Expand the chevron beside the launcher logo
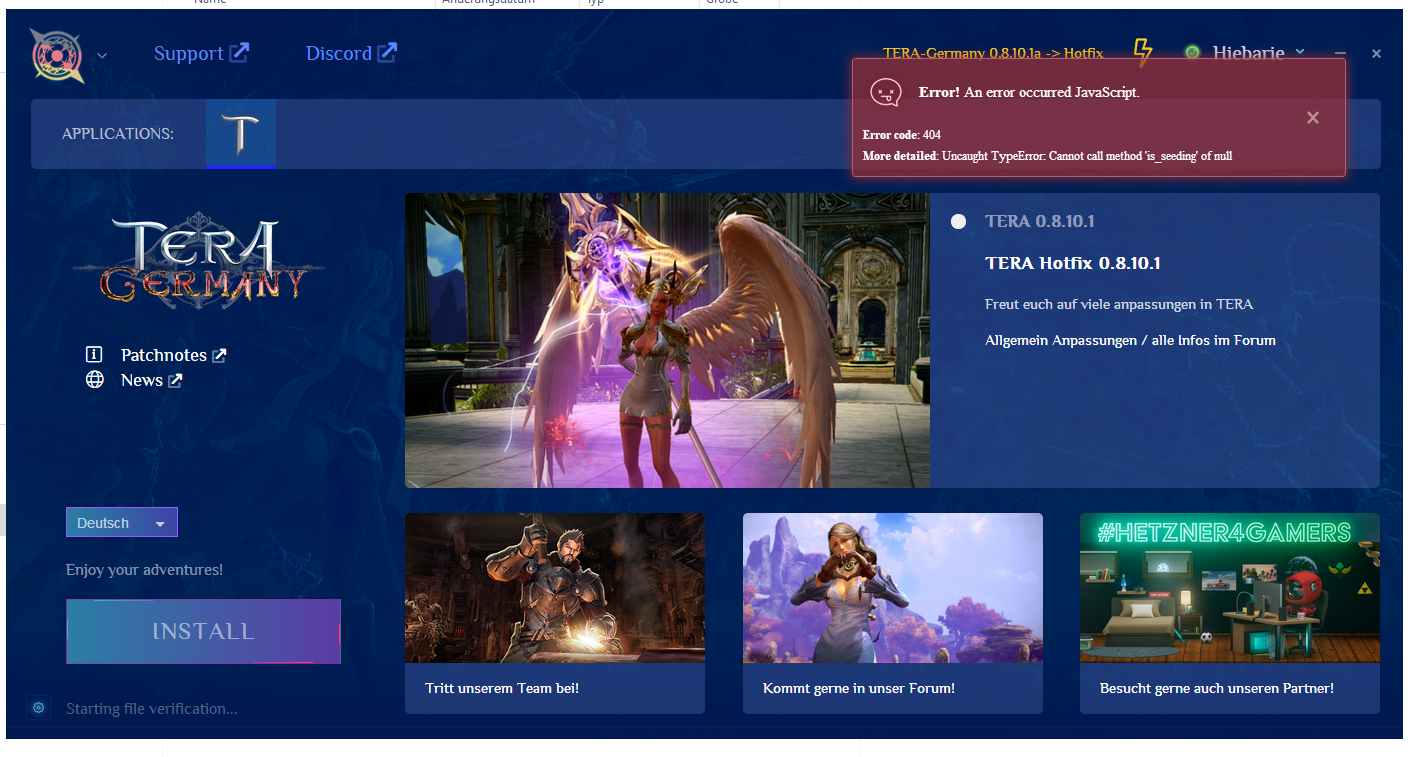Screen dimensions: 1417x757 (x=102, y=55)
